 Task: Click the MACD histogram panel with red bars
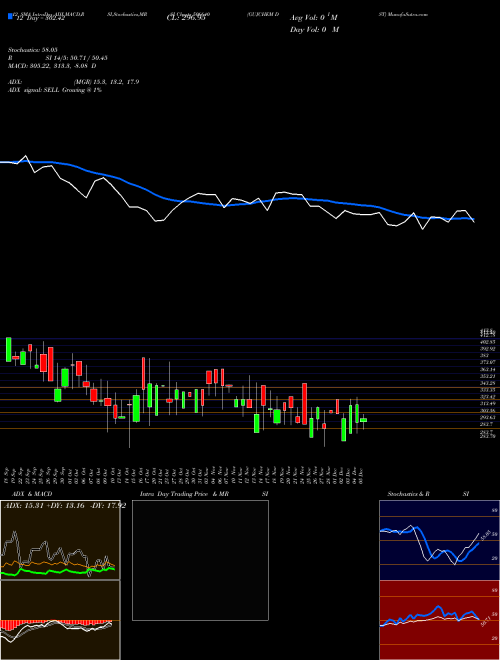[60, 620]
